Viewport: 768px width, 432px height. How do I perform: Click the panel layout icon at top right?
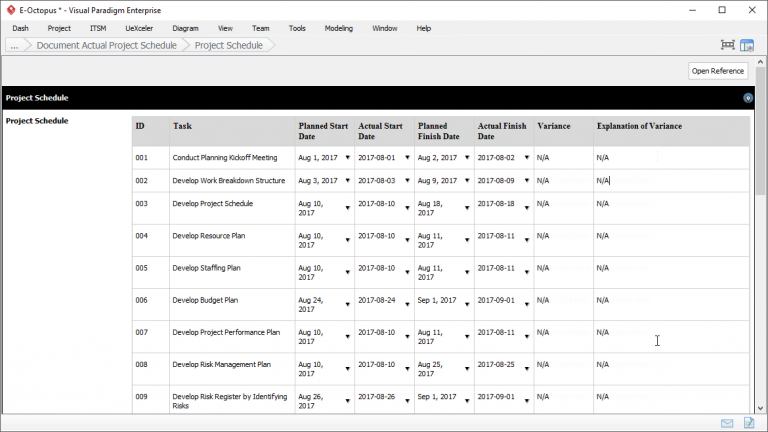(747, 45)
